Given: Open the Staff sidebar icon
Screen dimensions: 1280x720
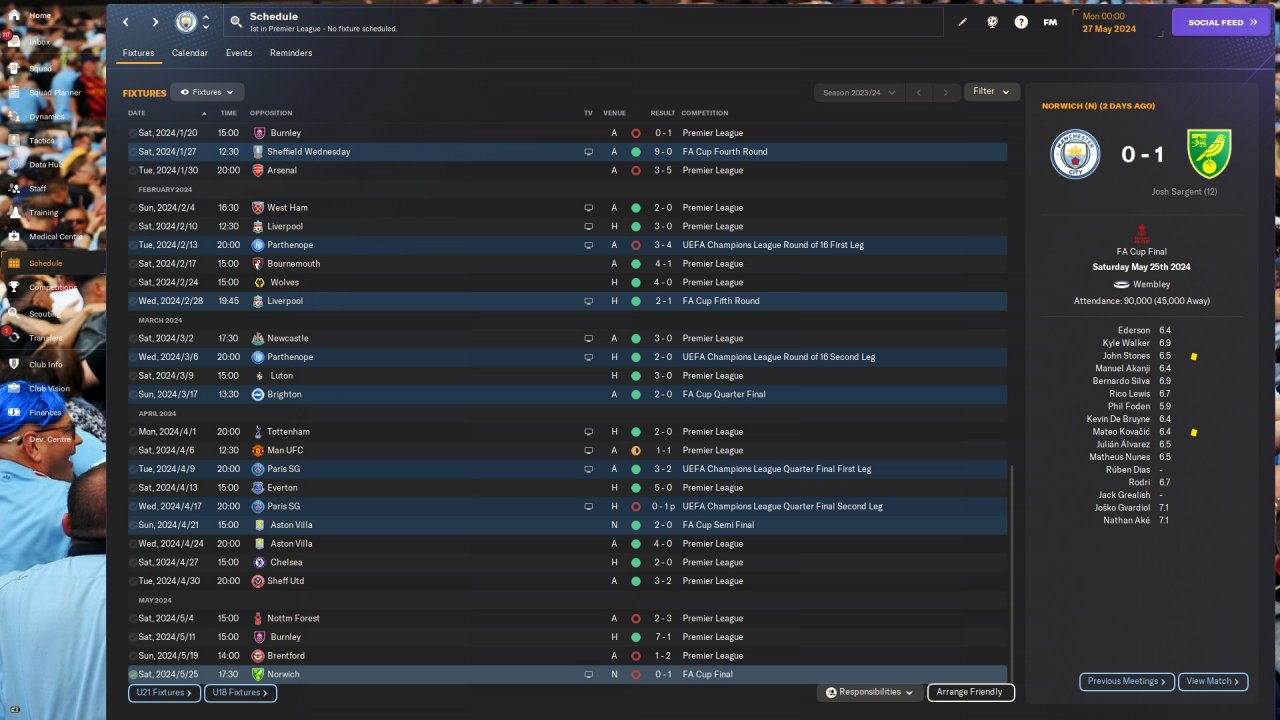Looking at the screenshot, I should point(14,189).
